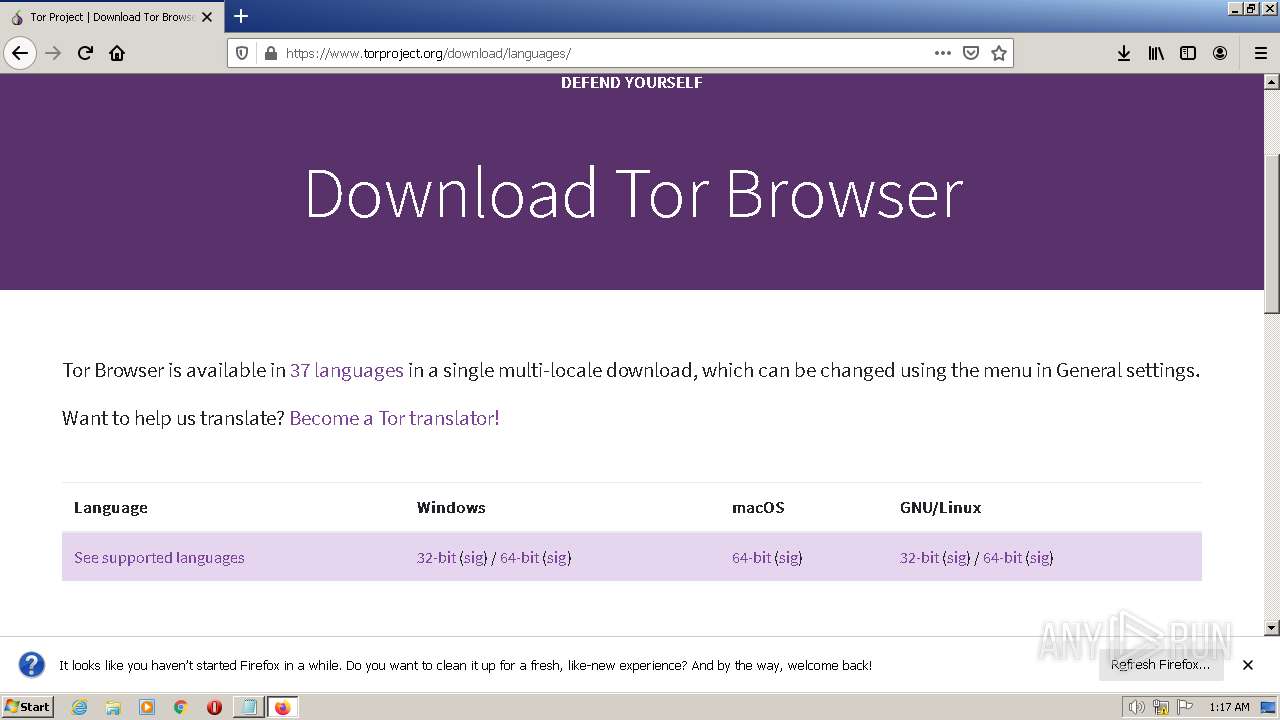1280x720 pixels.
Task: Open Firefox account menu
Action: (x=1220, y=53)
